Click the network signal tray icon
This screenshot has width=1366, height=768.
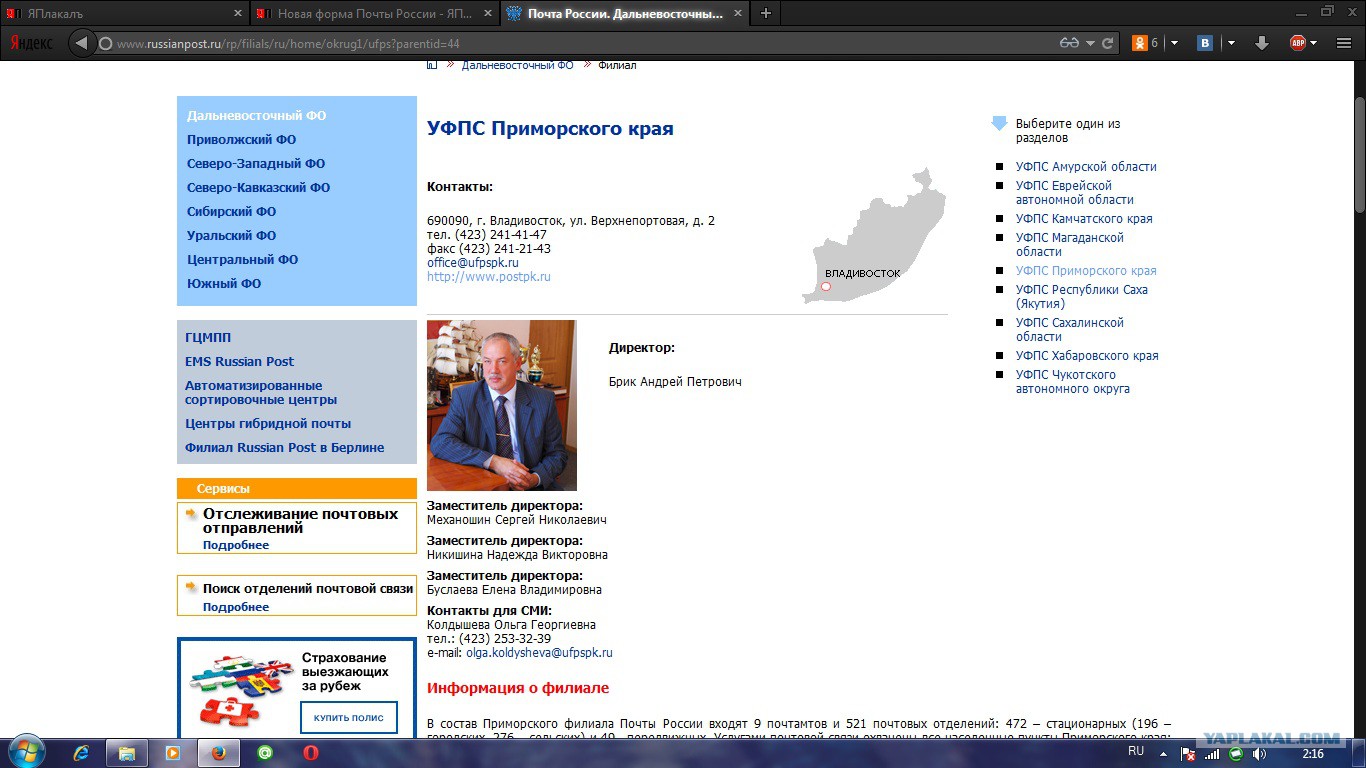tap(1213, 753)
